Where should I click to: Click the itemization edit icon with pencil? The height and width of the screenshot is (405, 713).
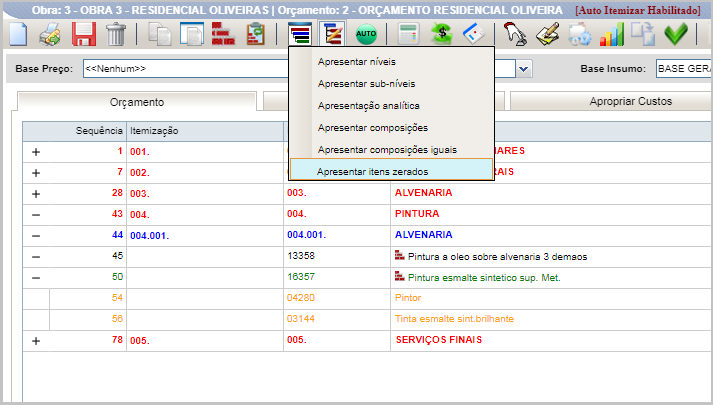332,34
